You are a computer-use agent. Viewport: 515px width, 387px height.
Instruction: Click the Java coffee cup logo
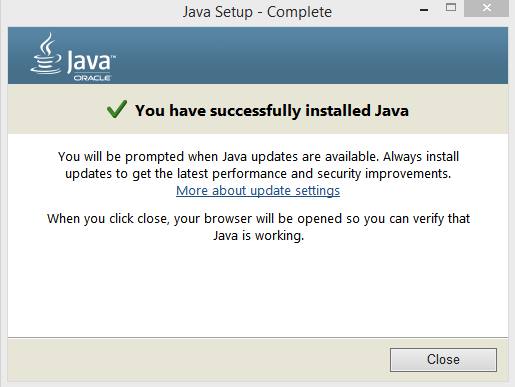tap(46, 53)
